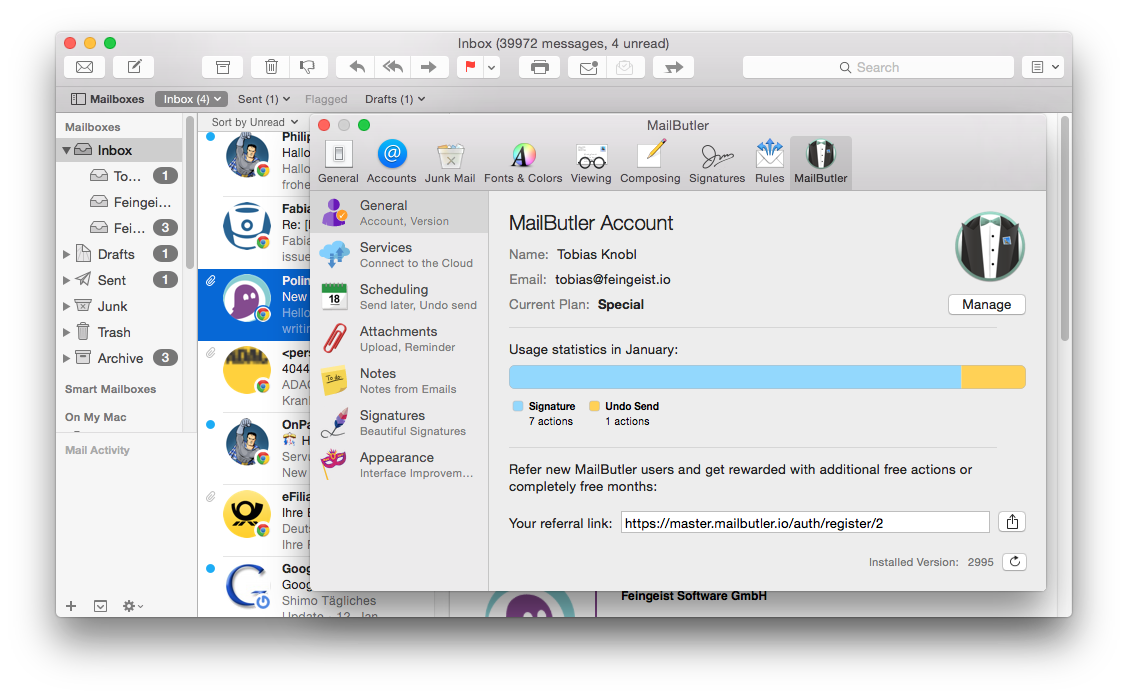
Task: Click the blue Signature usage bar
Action: (734, 377)
